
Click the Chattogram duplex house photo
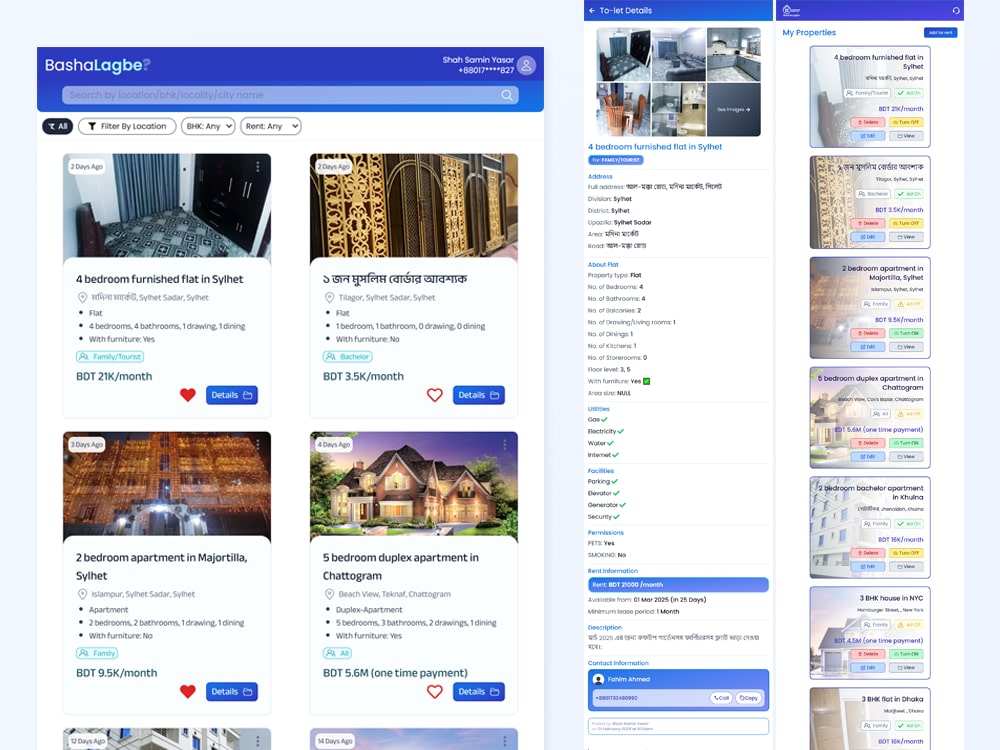pos(414,485)
